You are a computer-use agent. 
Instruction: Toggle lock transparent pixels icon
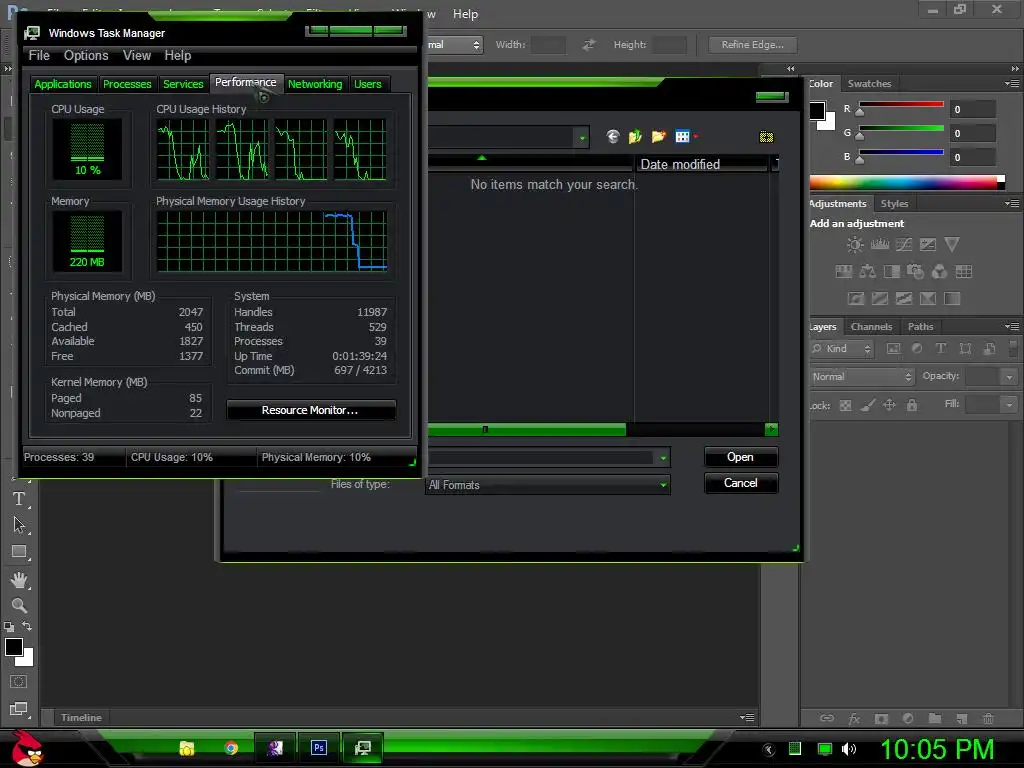[845, 406]
